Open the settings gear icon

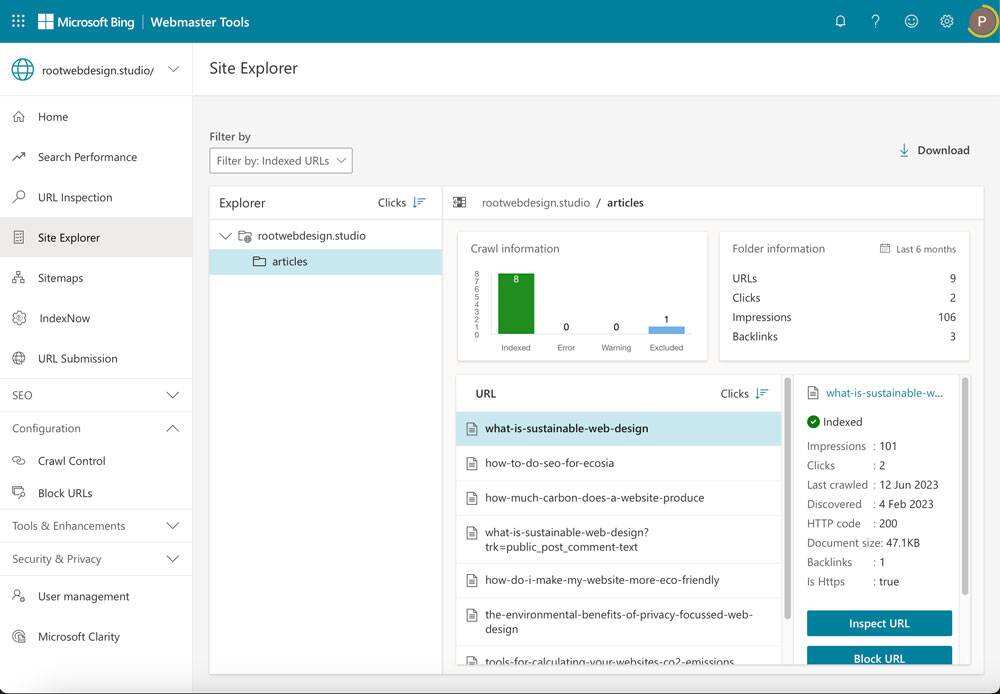click(946, 21)
